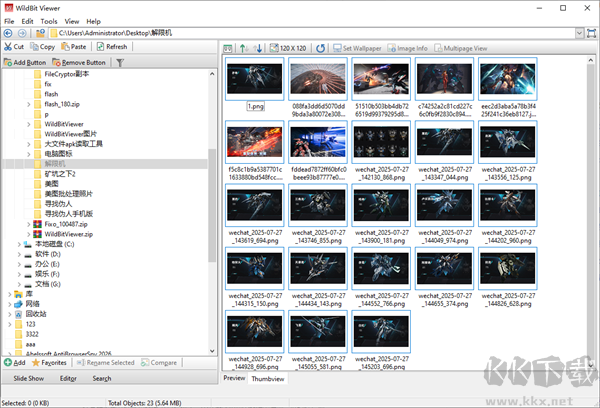Expand the 网络 network node
Screen dimensions: 600x408
point(10,304)
